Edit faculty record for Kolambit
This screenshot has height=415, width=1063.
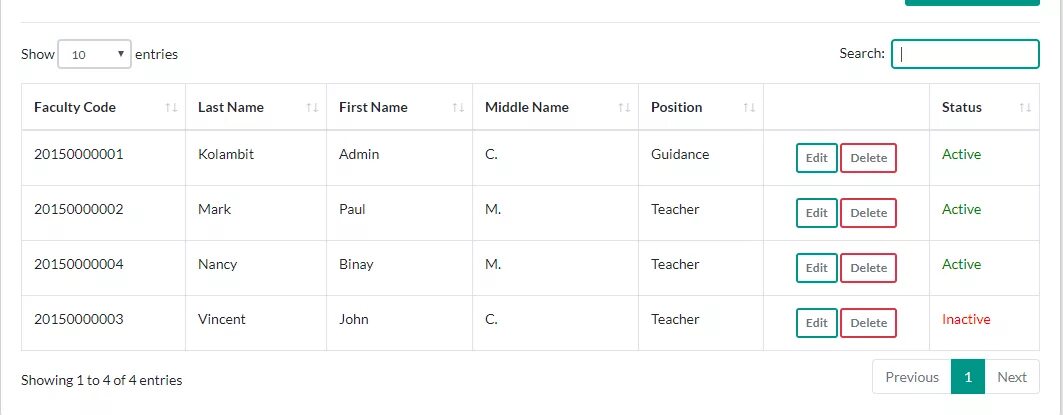[x=817, y=158]
